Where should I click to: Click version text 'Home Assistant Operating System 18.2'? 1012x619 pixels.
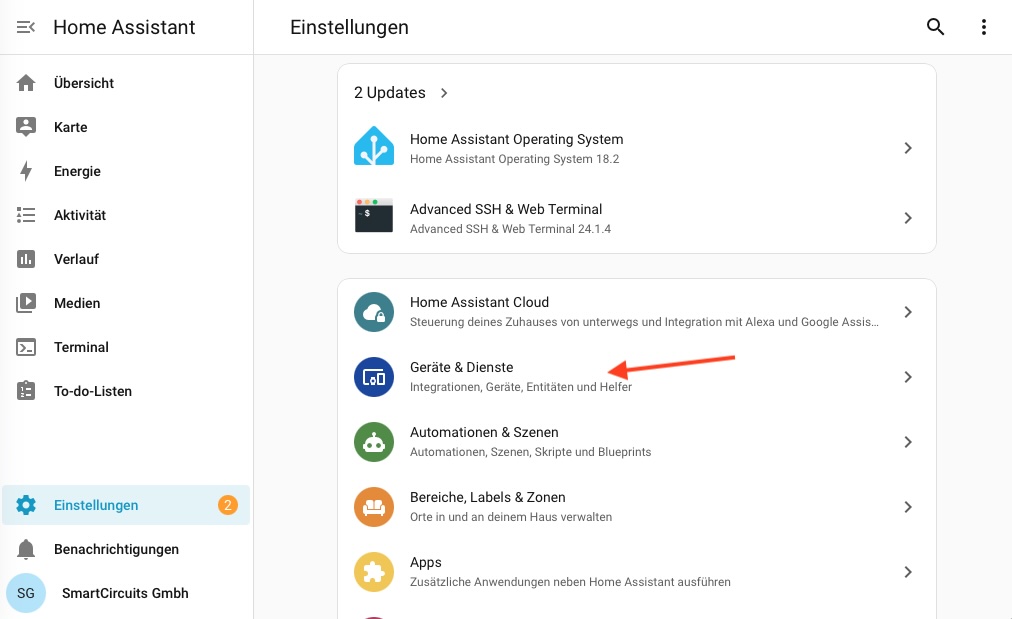click(x=514, y=159)
